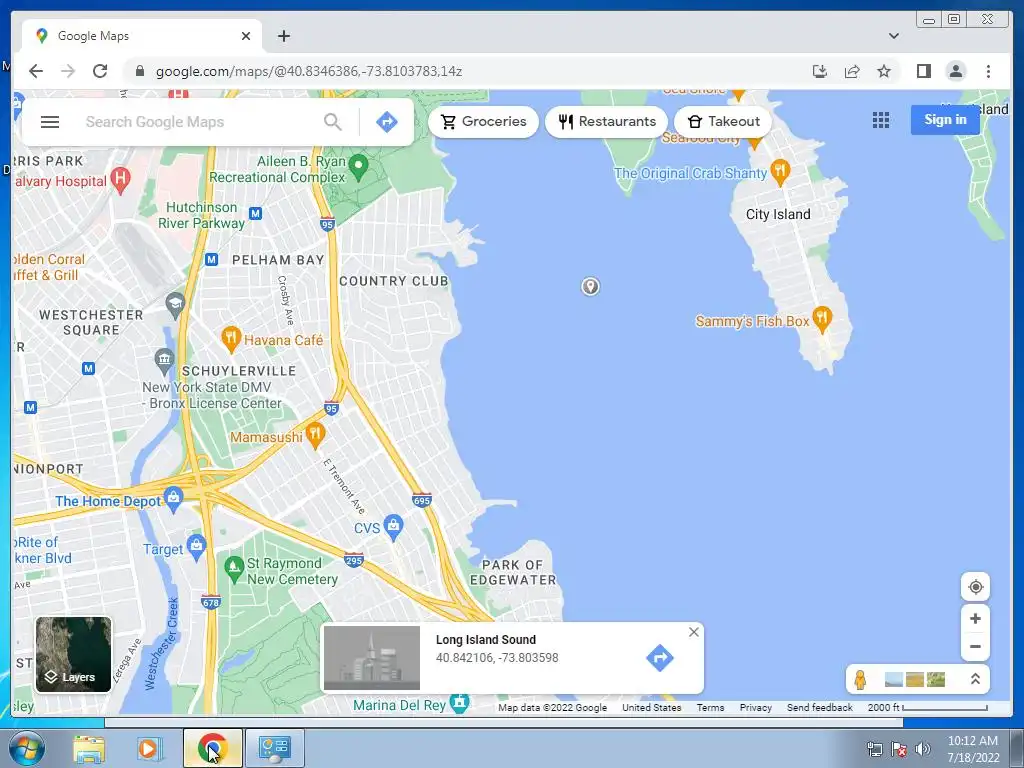Open the Google Maps hamburger menu
1024x768 pixels.
tap(50, 121)
